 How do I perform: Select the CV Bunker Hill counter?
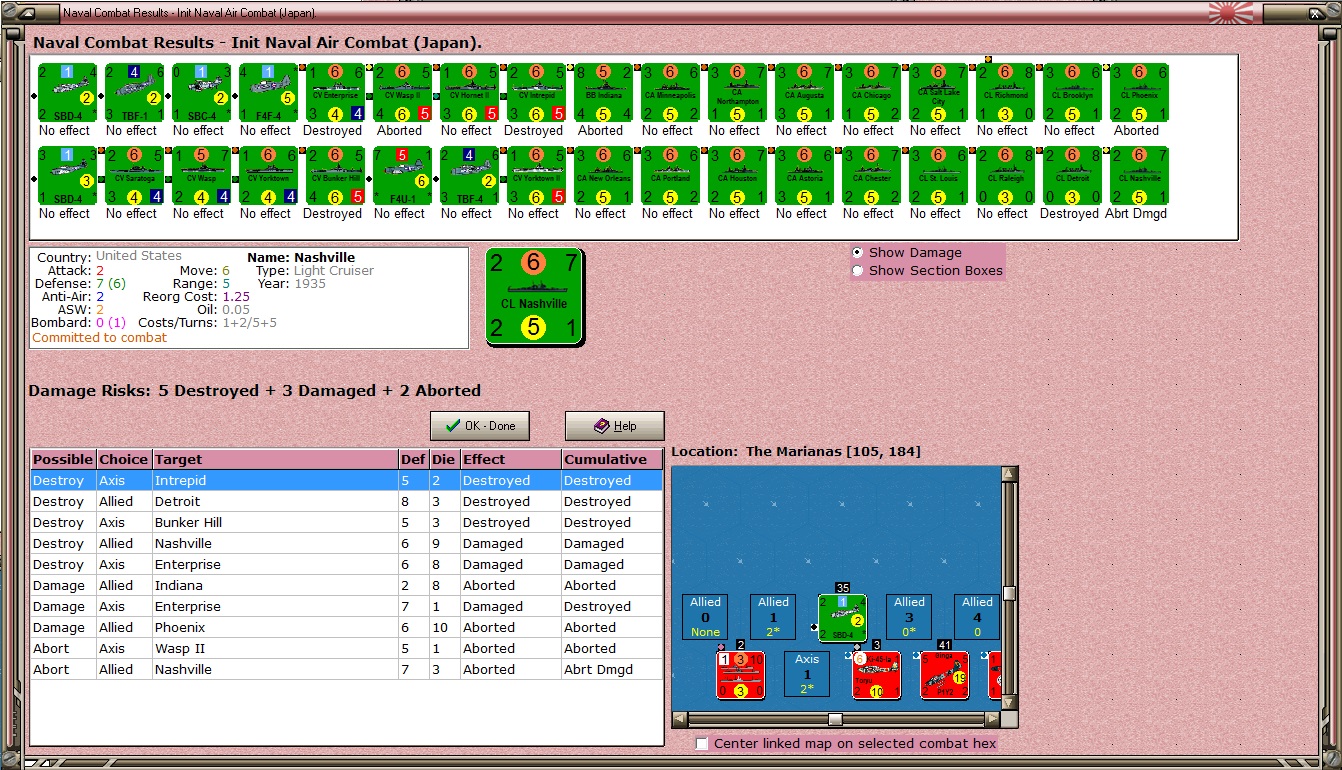[x=334, y=176]
